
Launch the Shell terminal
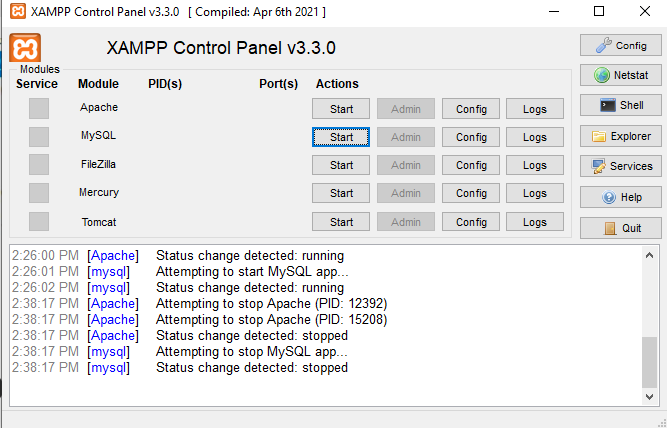point(620,105)
